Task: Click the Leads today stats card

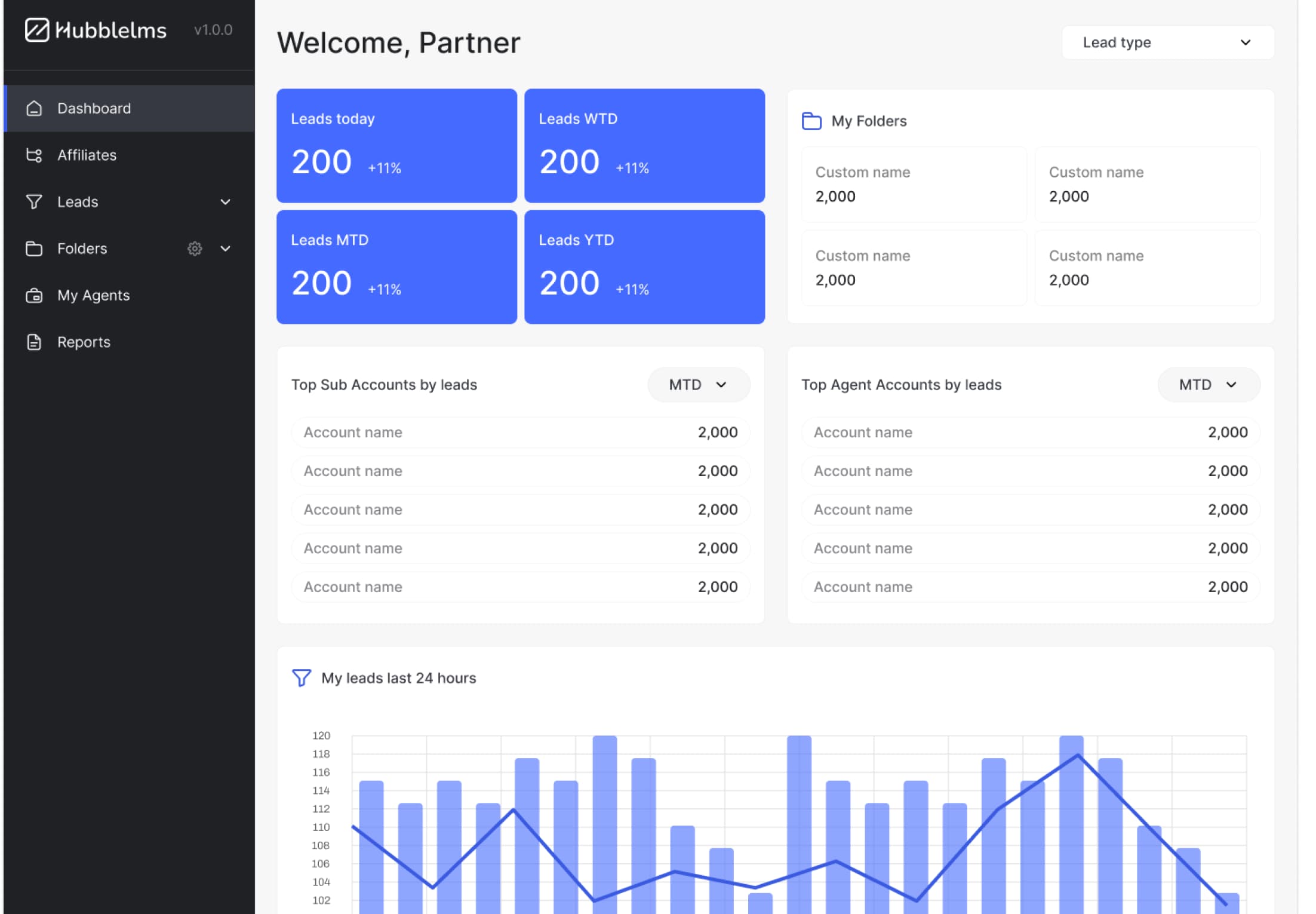Action: [396, 145]
